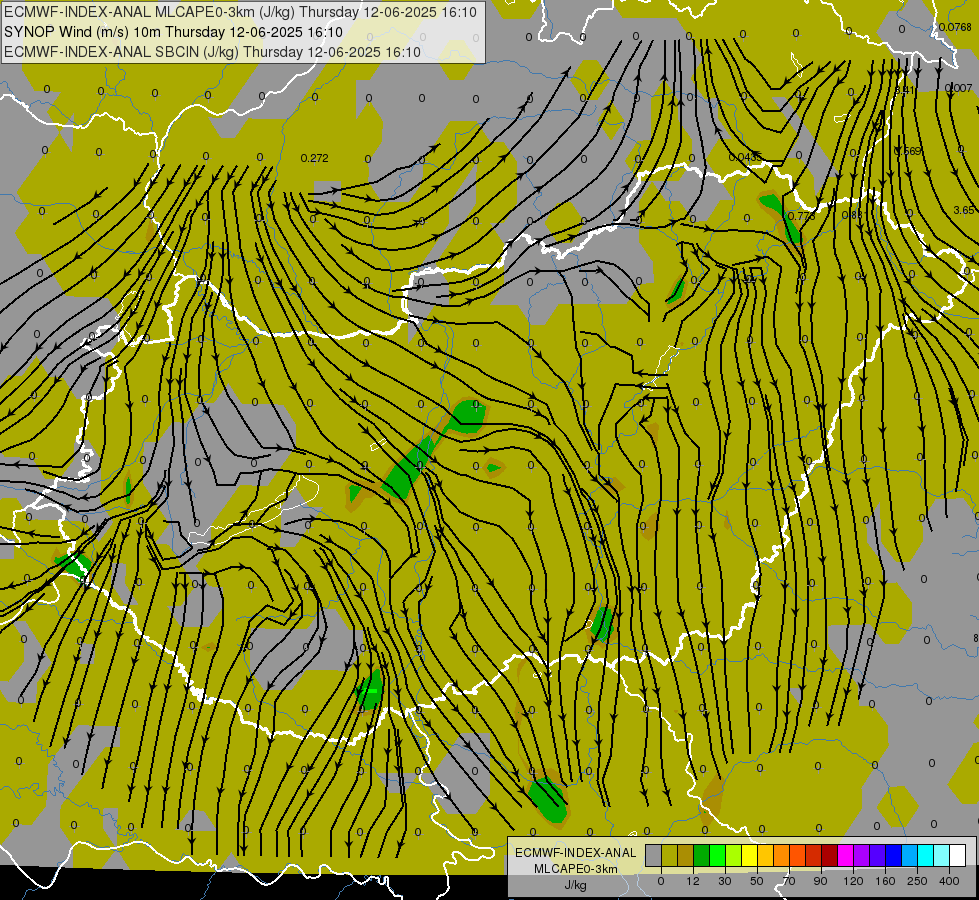The height and width of the screenshot is (900, 979).
Task: Click the yellow legend swatch
Action: click(x=750, y=855)
